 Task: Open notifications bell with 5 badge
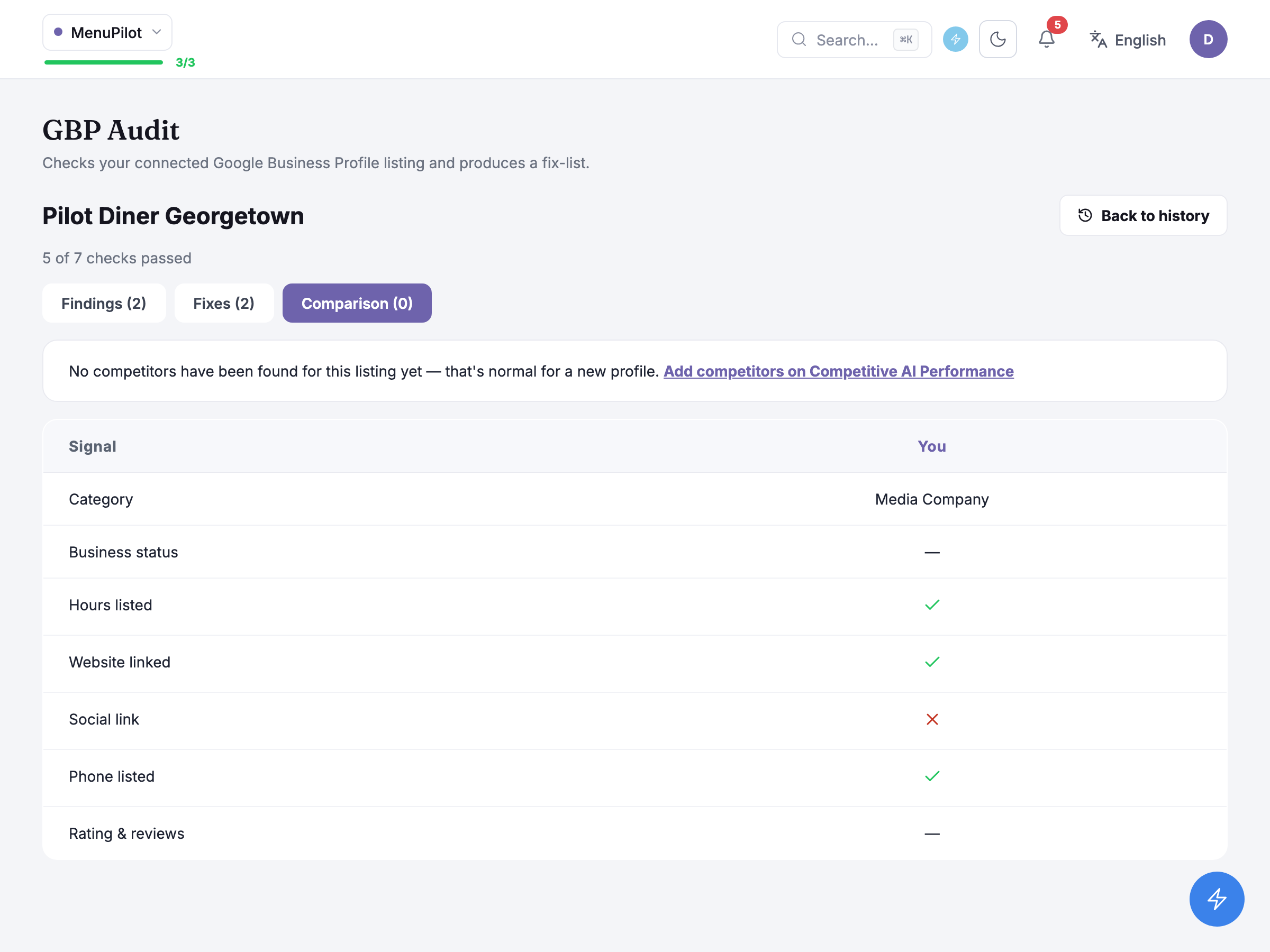pos(1046,39)
